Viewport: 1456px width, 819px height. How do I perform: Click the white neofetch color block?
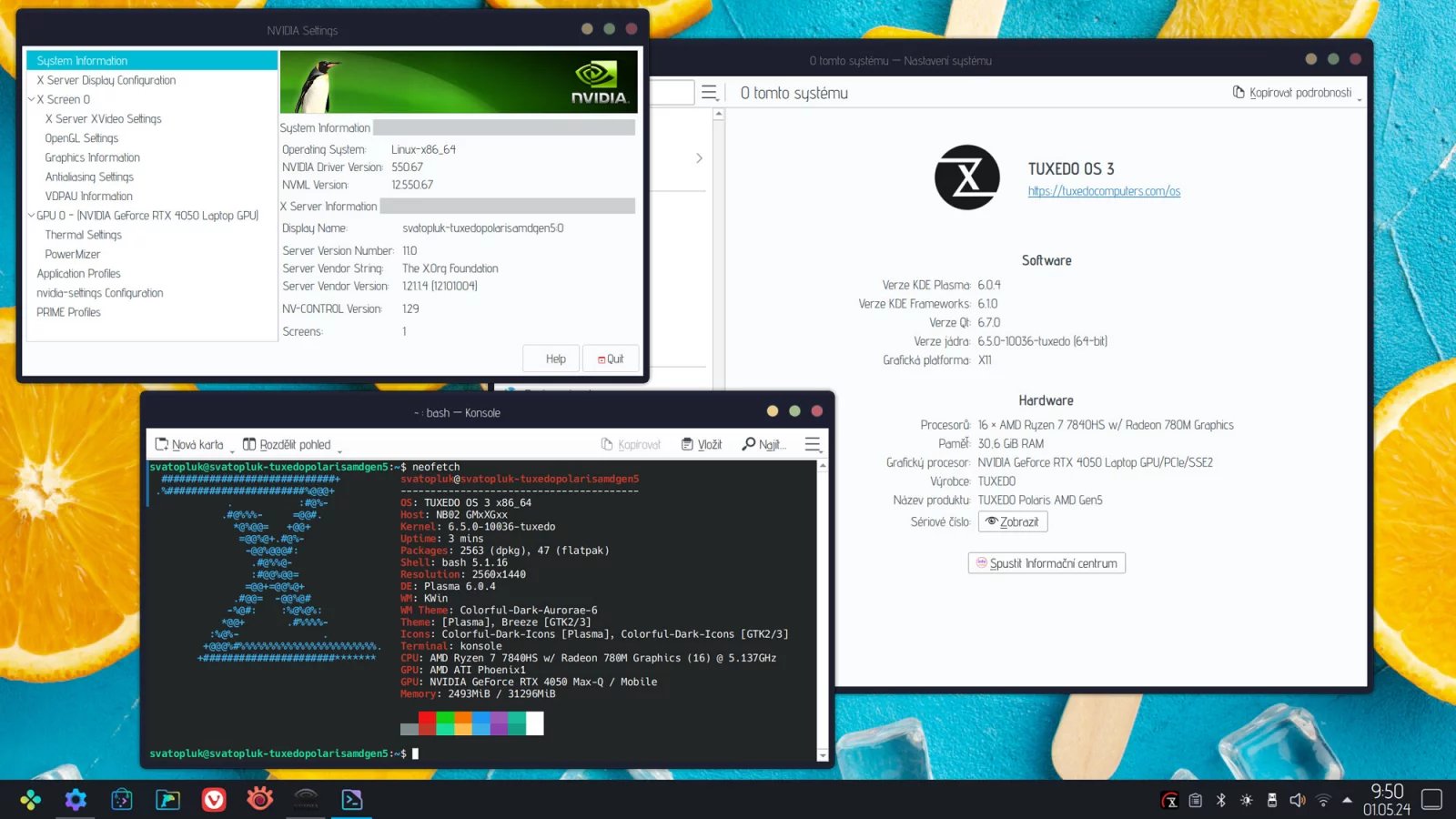[535, 723]
